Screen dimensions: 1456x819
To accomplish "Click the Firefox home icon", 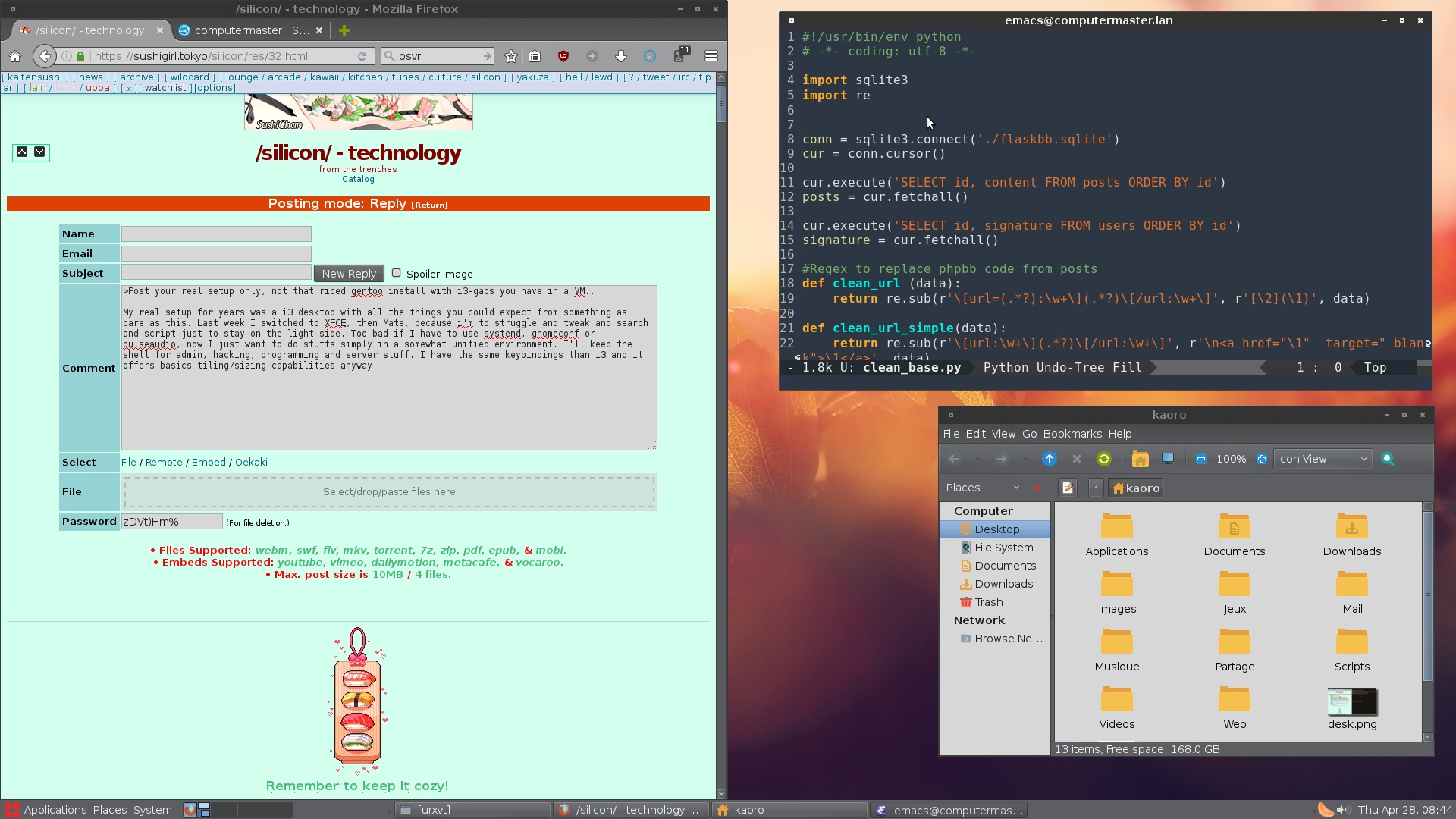I will click(15, 56).
